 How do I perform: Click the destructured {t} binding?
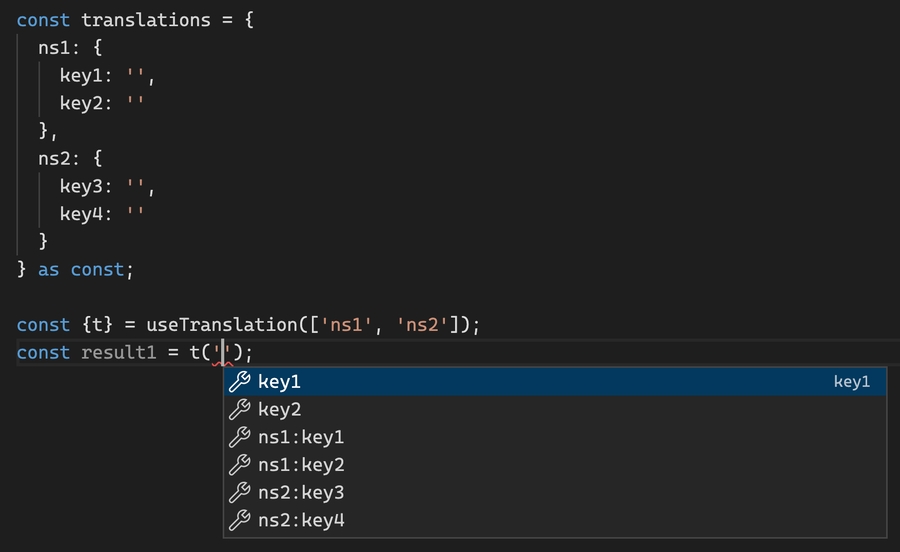point(91,325)
